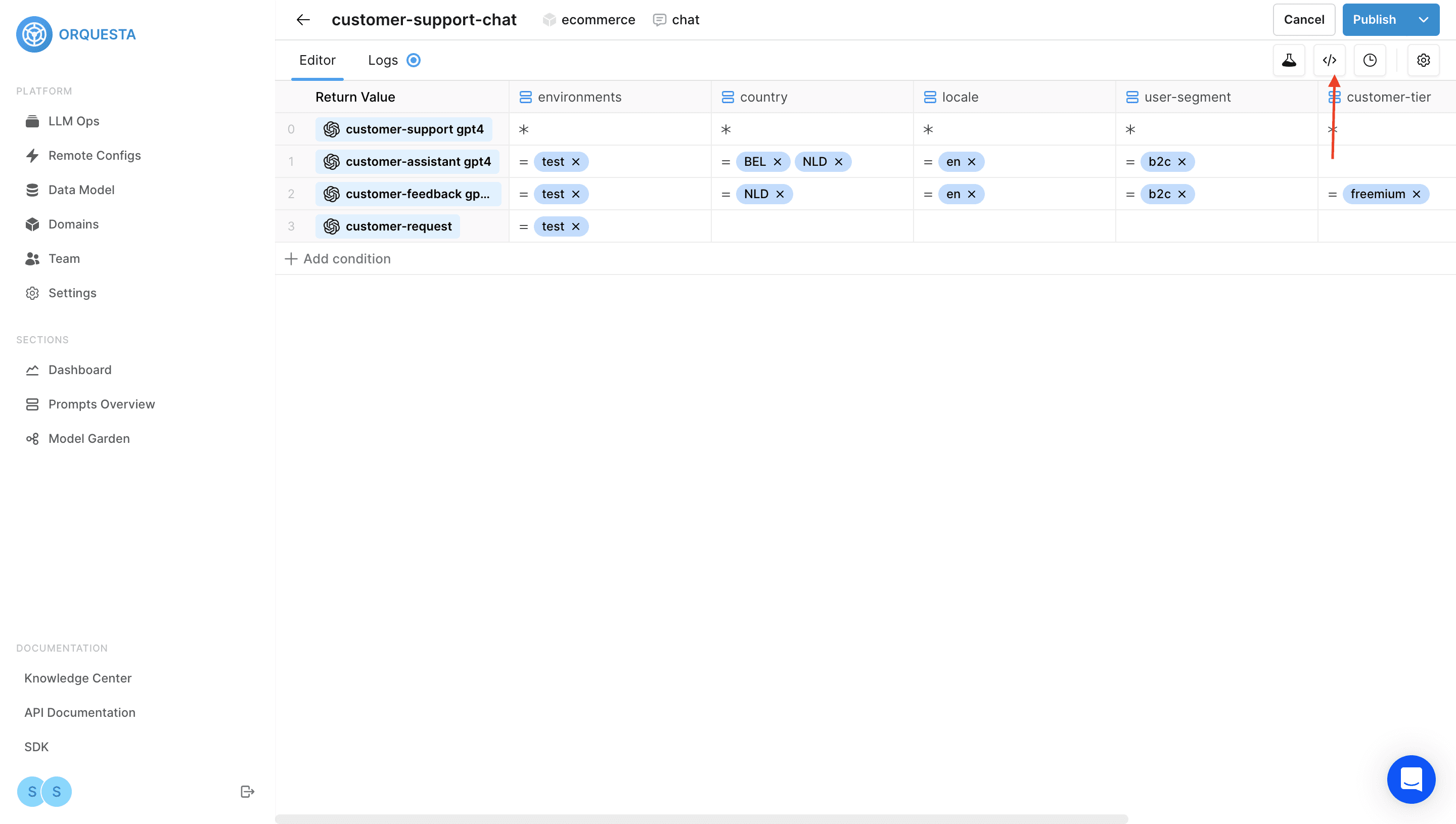Remove test tag from customer-request row
This screenshot has height=824, width=1456.
coord(575,226)
